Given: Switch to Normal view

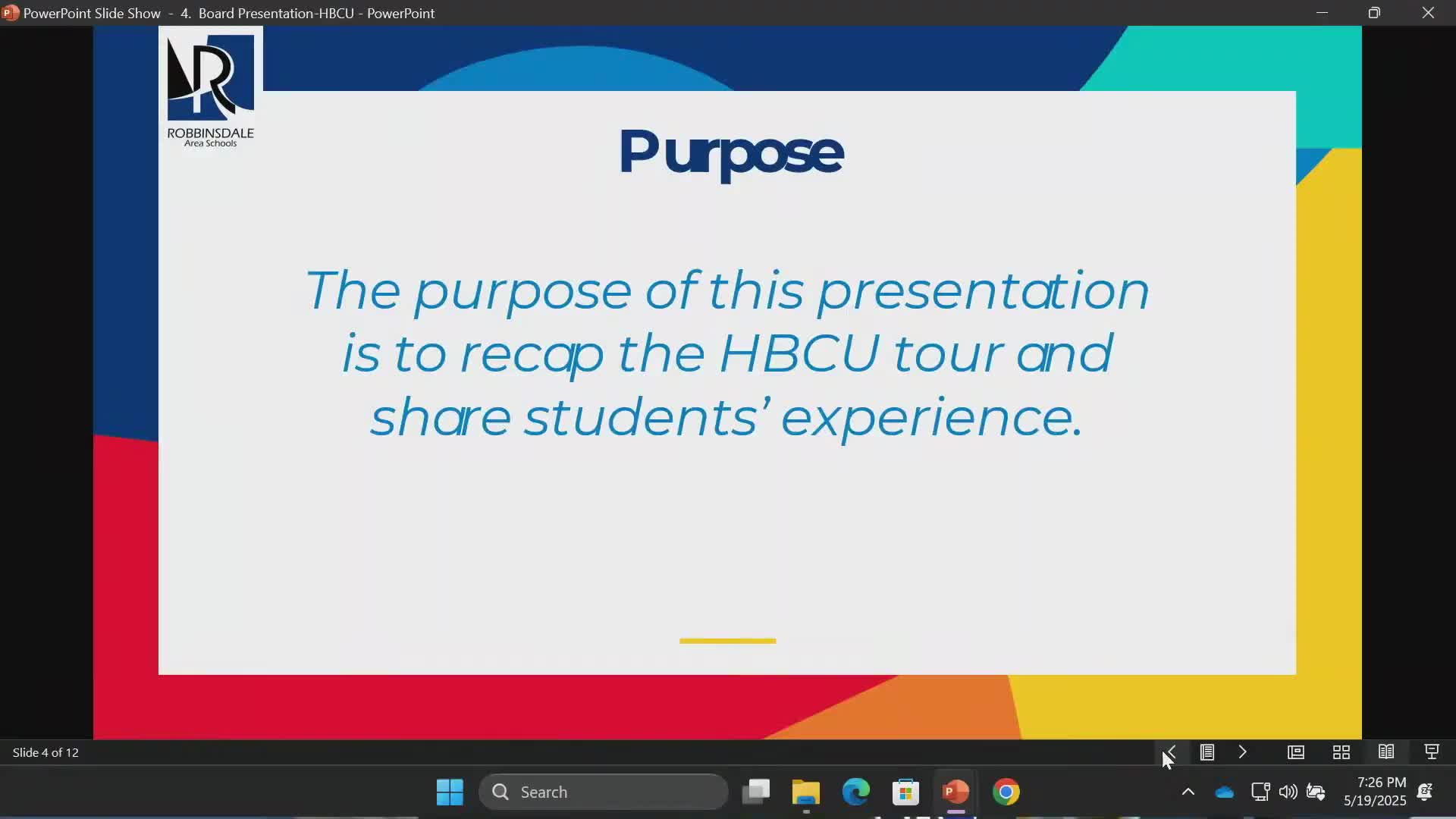Looking at the screenshot, I should coord(1295,752).
